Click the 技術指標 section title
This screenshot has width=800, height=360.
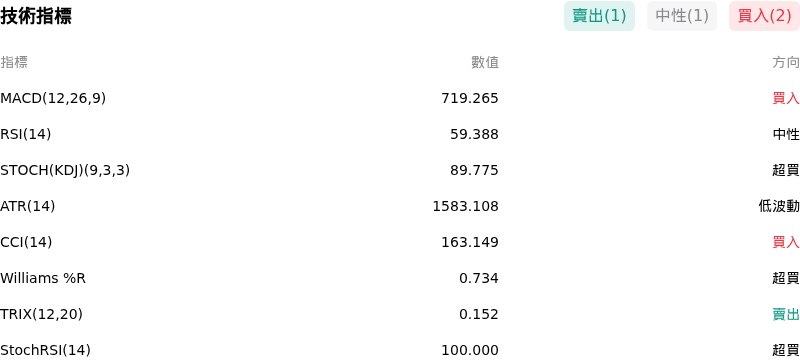36,16
